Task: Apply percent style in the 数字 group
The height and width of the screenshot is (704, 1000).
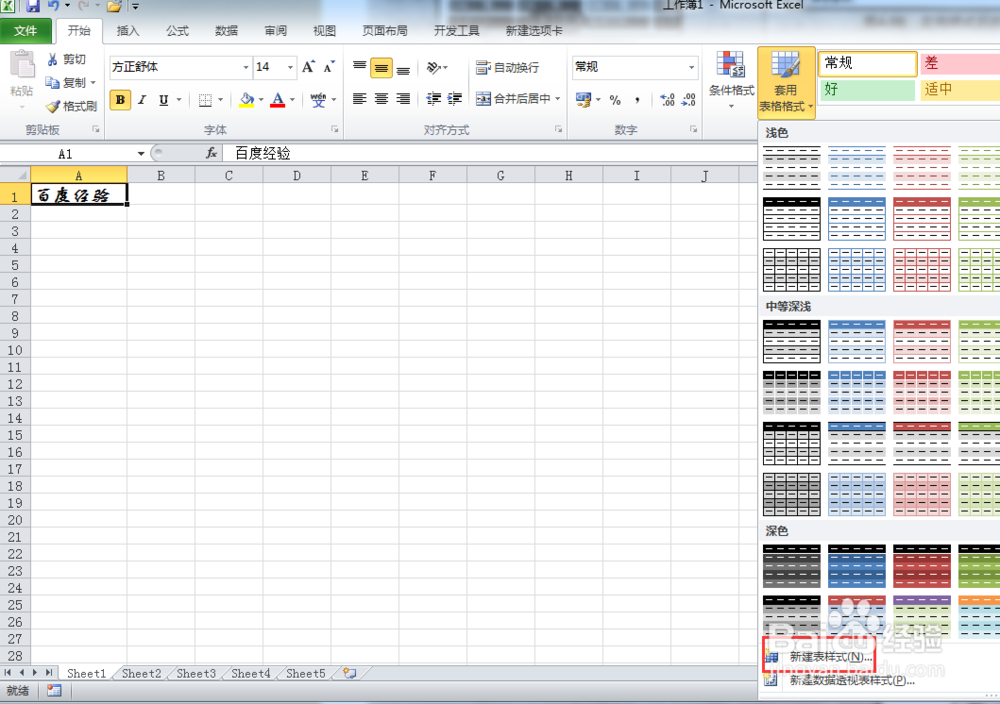Action: (x=616, y=99)
